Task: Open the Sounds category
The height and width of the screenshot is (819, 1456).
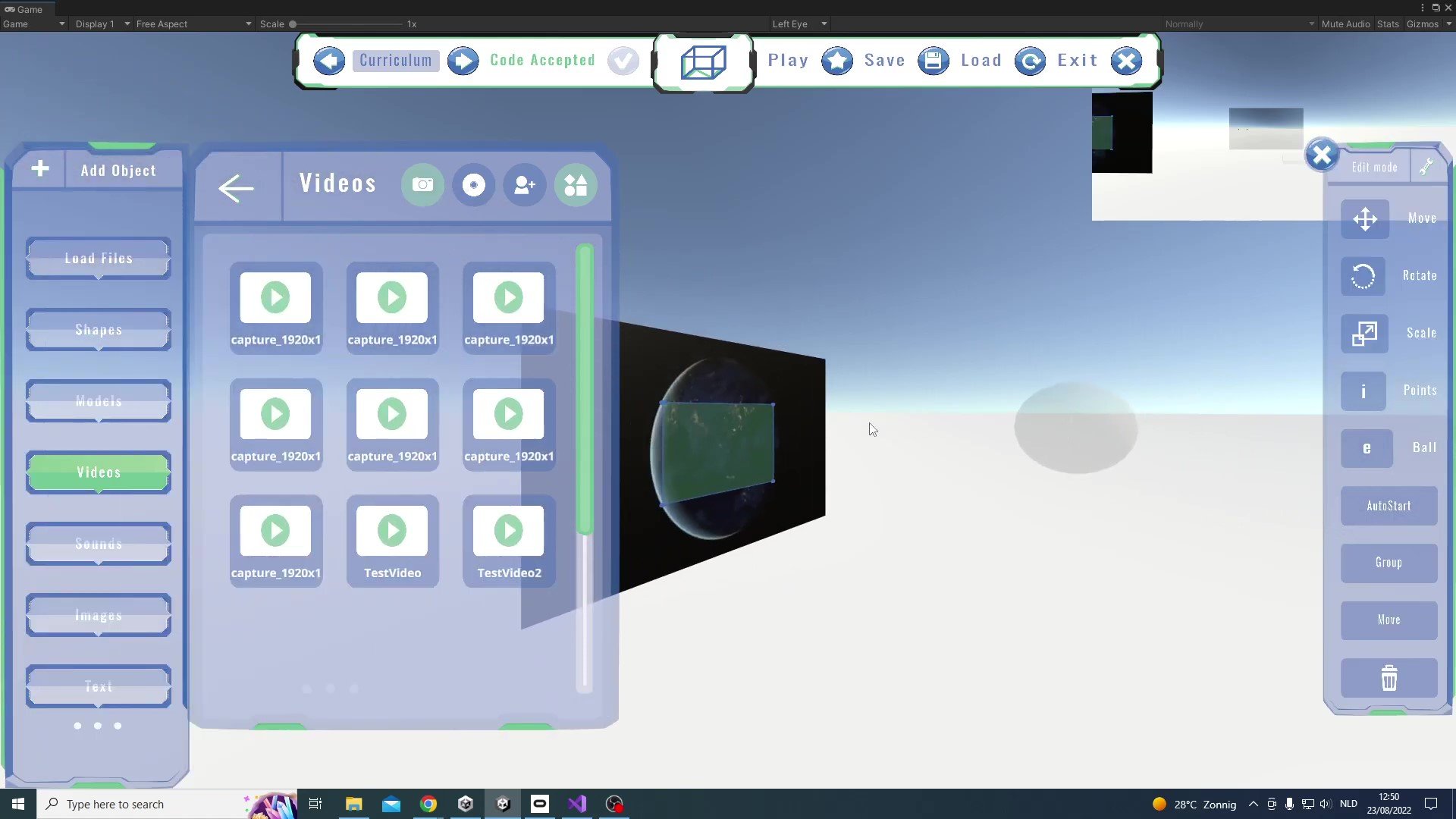Action: [x=99, y=544]
